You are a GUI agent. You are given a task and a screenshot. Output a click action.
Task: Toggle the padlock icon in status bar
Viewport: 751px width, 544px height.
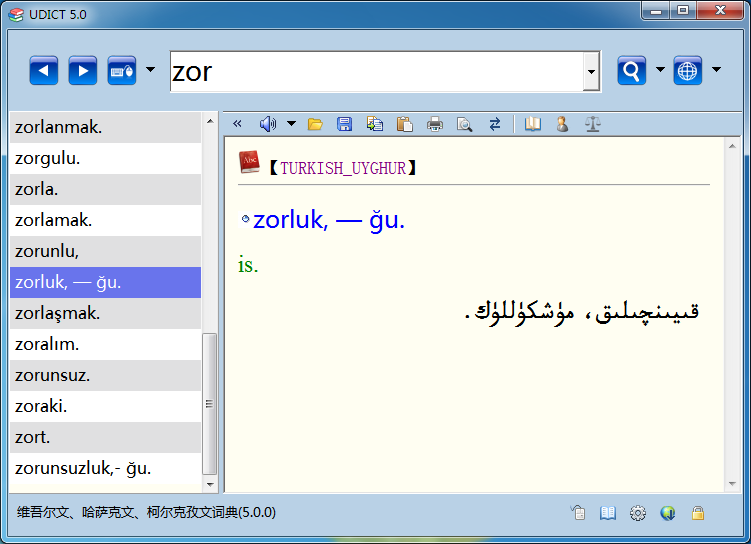click(x=698, y=513)
